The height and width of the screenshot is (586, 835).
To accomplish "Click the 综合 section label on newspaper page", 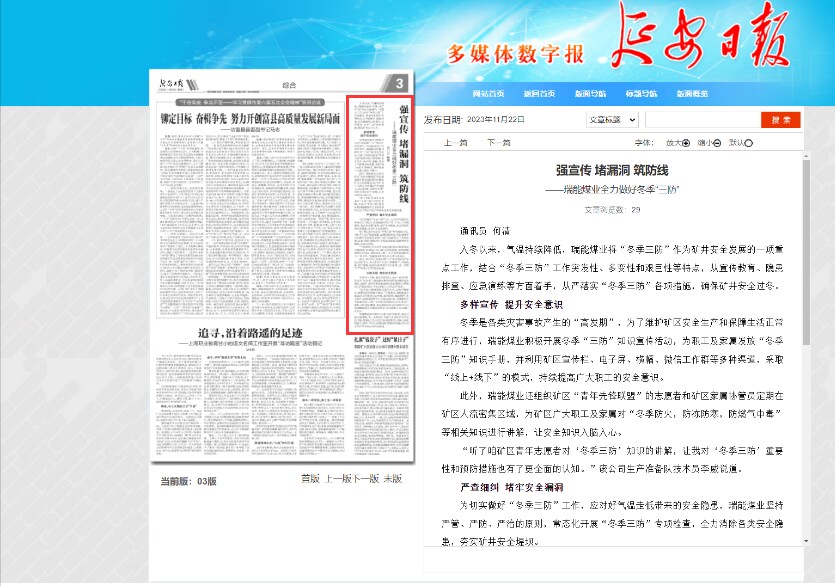I will [x=289, y=85].
